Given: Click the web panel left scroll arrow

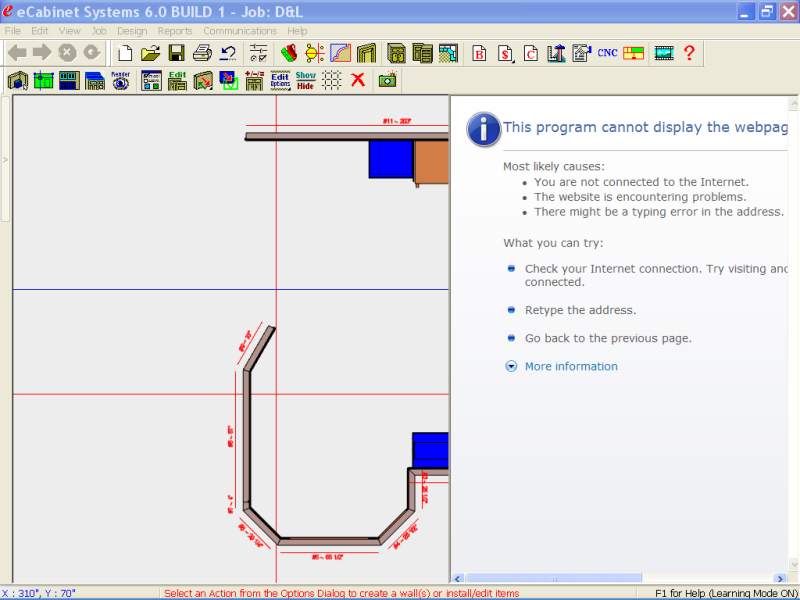Looking at the screenshot, I should point(457,578).
